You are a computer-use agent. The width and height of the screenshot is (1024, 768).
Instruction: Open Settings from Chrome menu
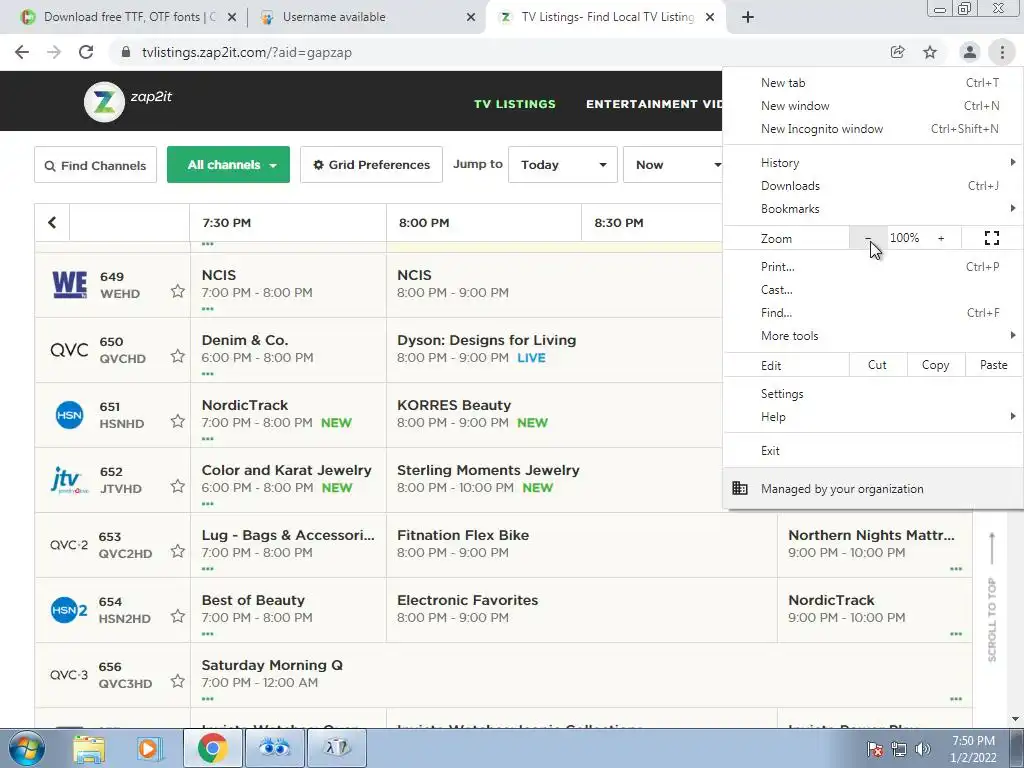(x=872, y=394)
